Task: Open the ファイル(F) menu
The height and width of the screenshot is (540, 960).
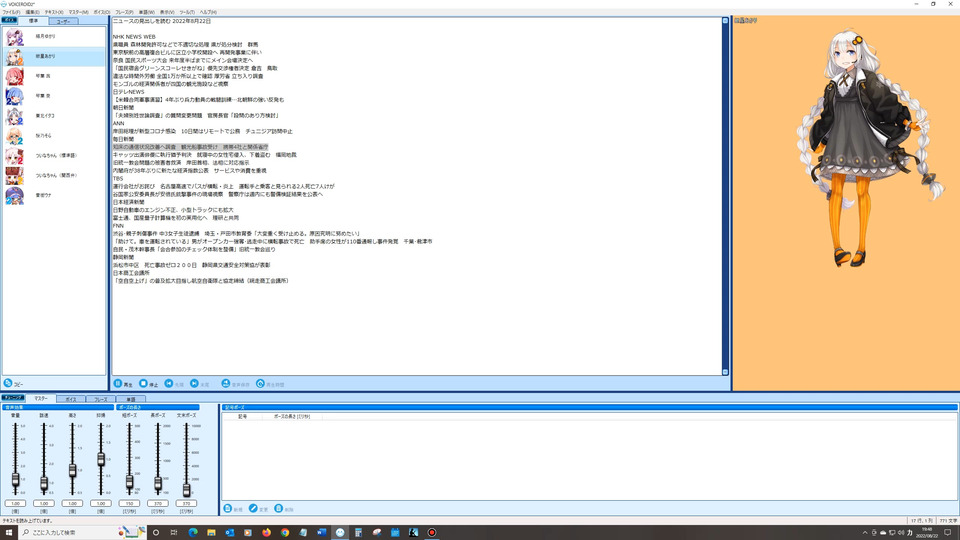Action: pos(11,12)
